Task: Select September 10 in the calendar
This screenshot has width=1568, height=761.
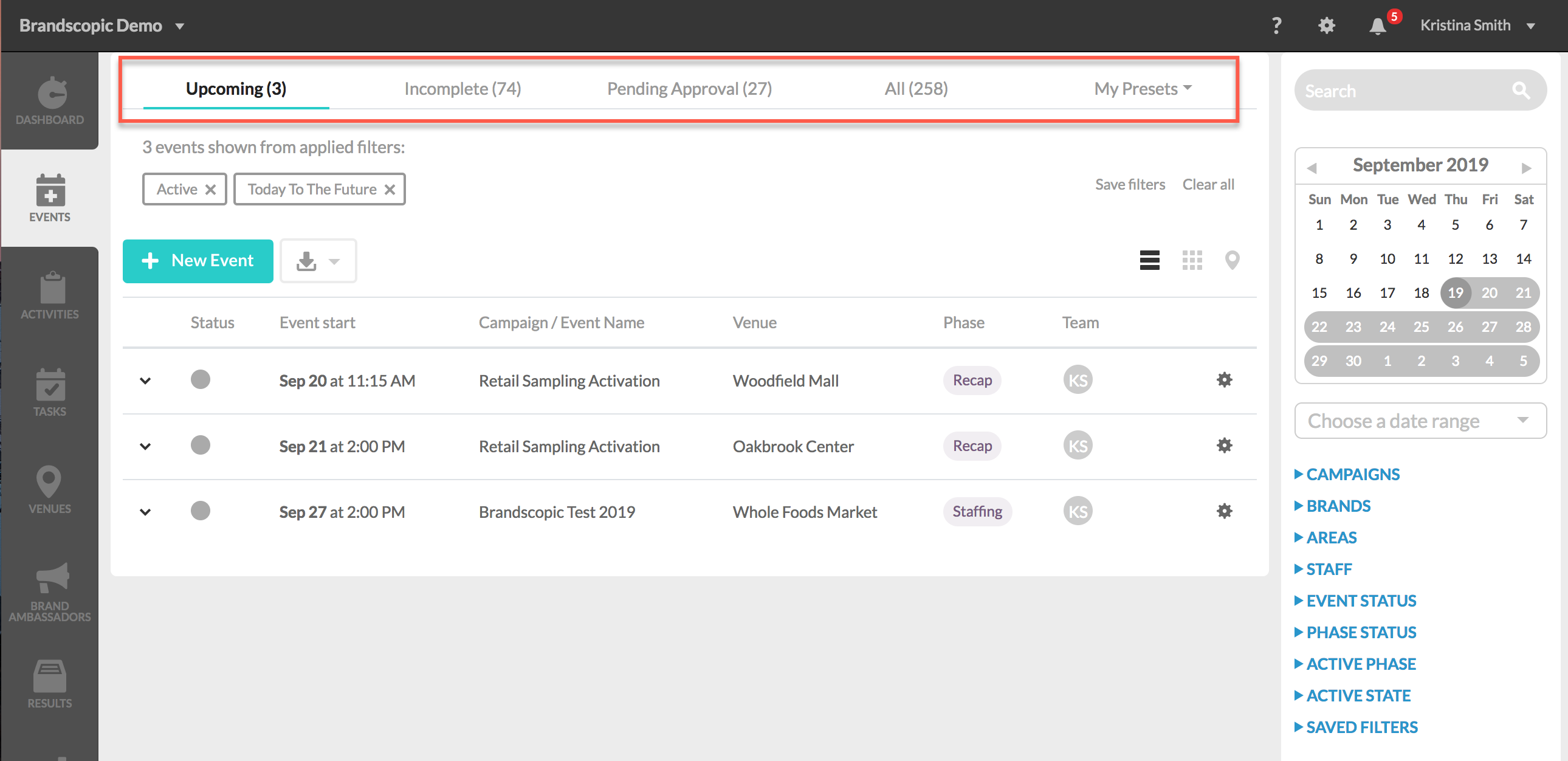Action: coord(1387,259)
